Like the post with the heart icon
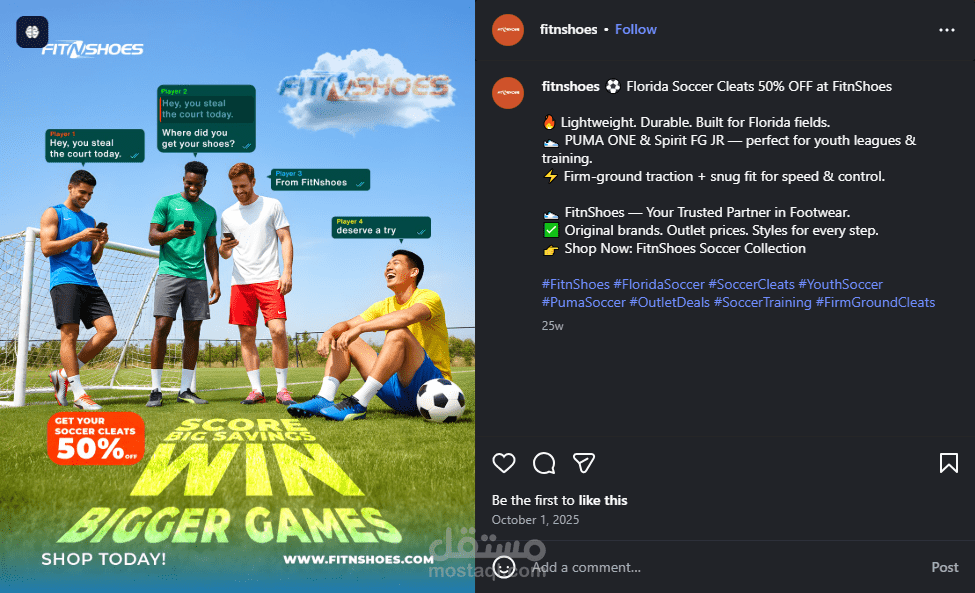975x593 pixels. pos(504,463)
